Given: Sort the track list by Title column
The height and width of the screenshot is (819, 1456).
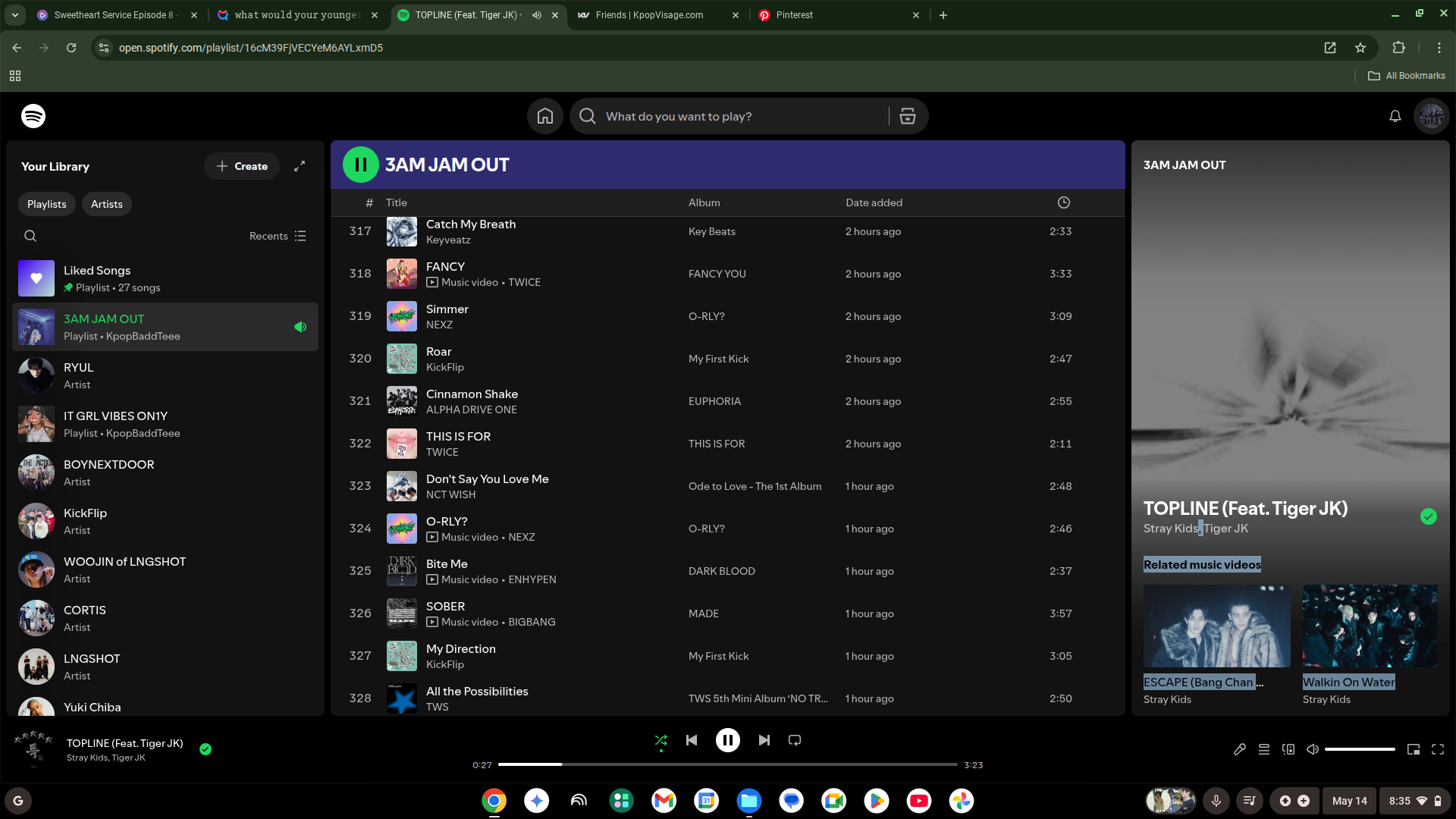Looking at the screenshot, I should point(397,202).
